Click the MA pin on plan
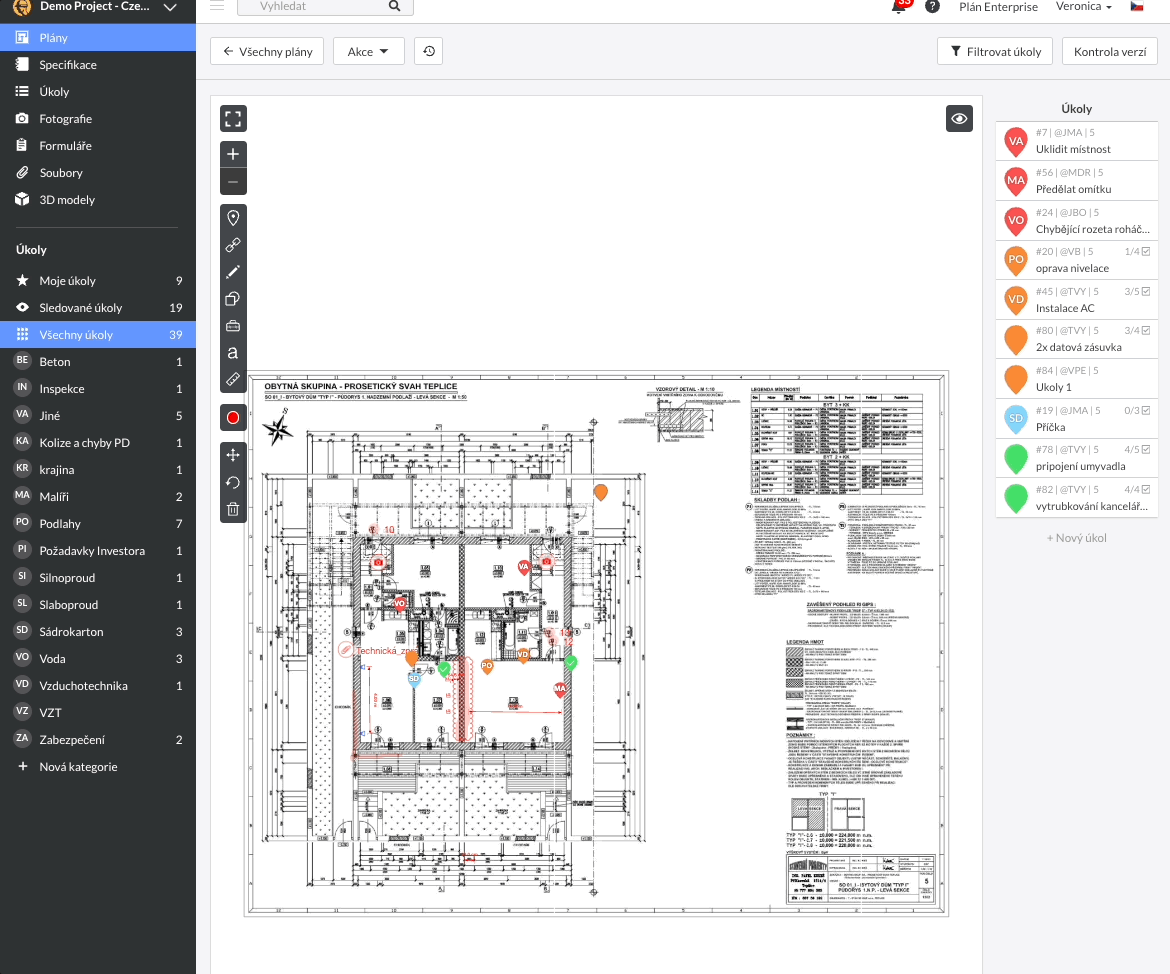 tap(560, 689)
